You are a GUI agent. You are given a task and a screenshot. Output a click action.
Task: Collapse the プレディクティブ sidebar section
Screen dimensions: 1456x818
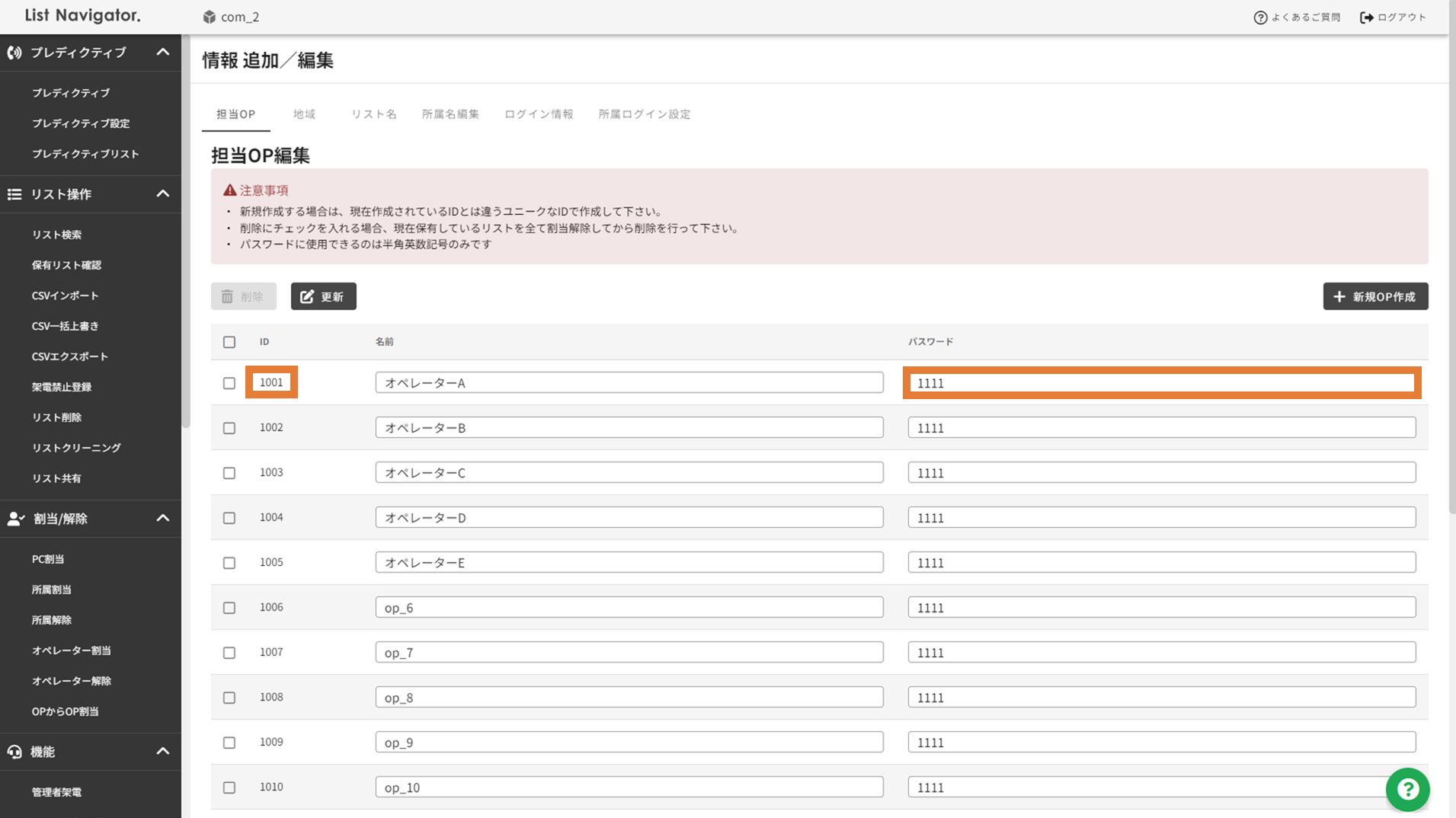click(162, 53)
